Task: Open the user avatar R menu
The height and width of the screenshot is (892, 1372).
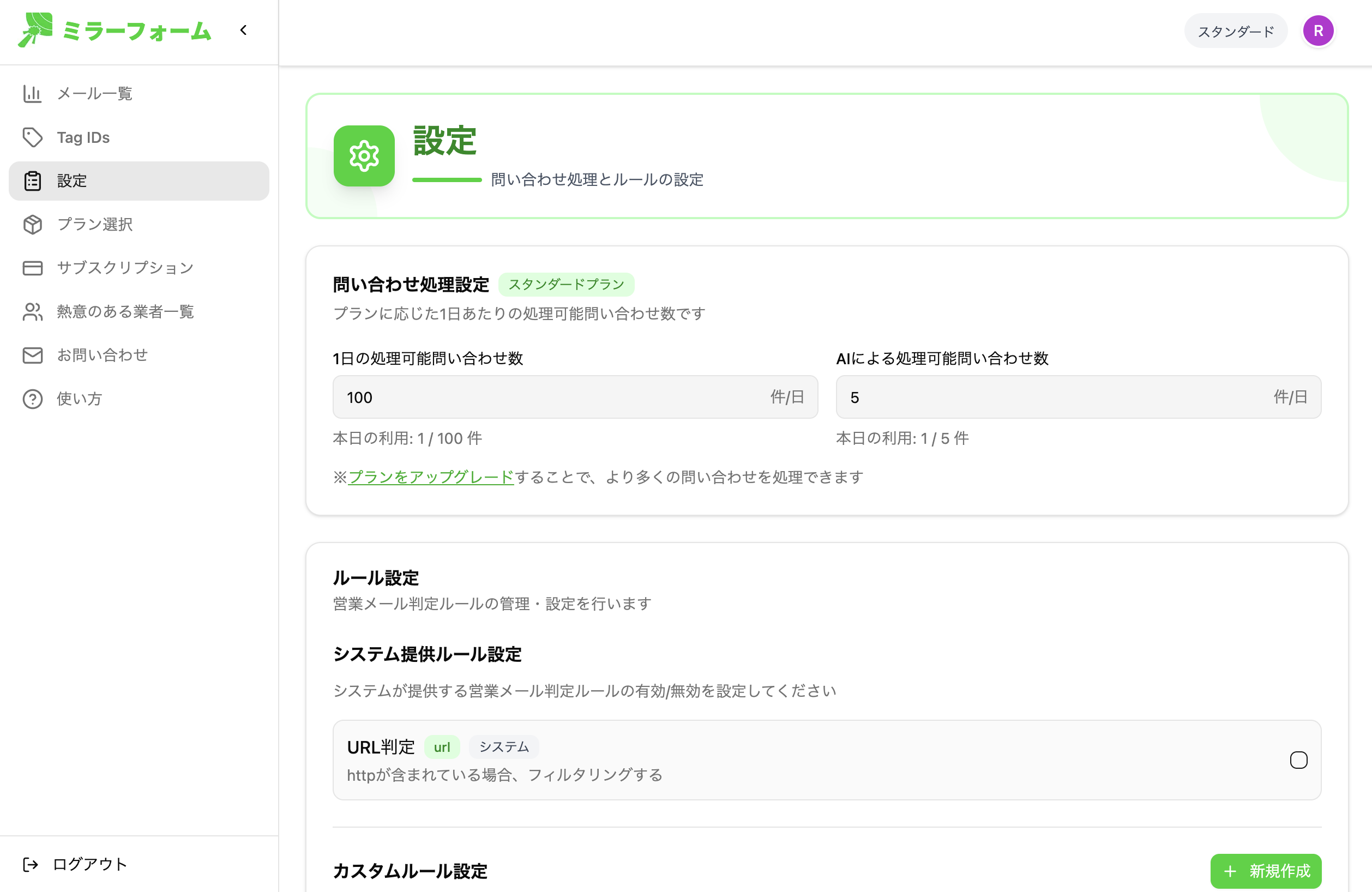Action: click(1318, 31)
